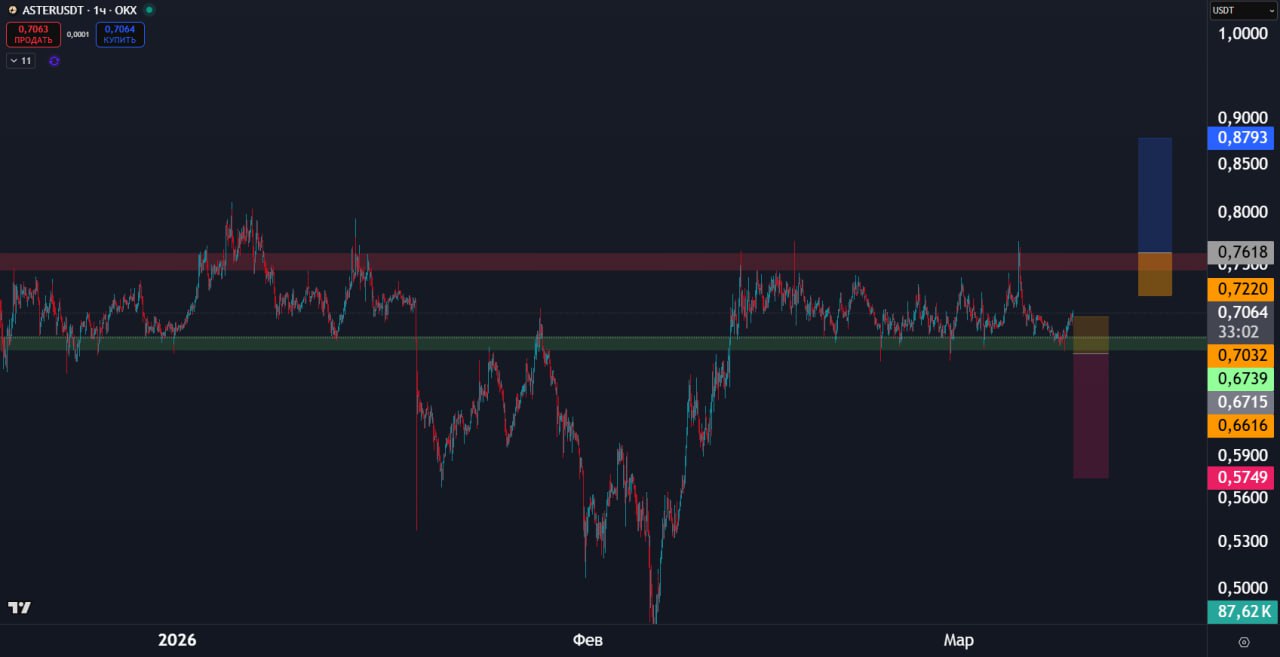Select the blue long position zone
The width and height of the screenshot is (1280, 657).
click(1155, 195)
